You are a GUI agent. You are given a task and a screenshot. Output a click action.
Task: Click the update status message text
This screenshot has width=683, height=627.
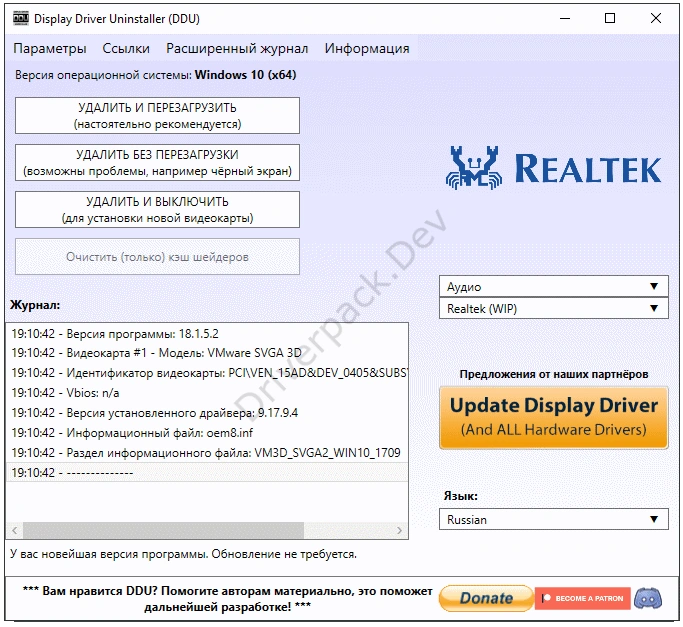coord(183,554)
